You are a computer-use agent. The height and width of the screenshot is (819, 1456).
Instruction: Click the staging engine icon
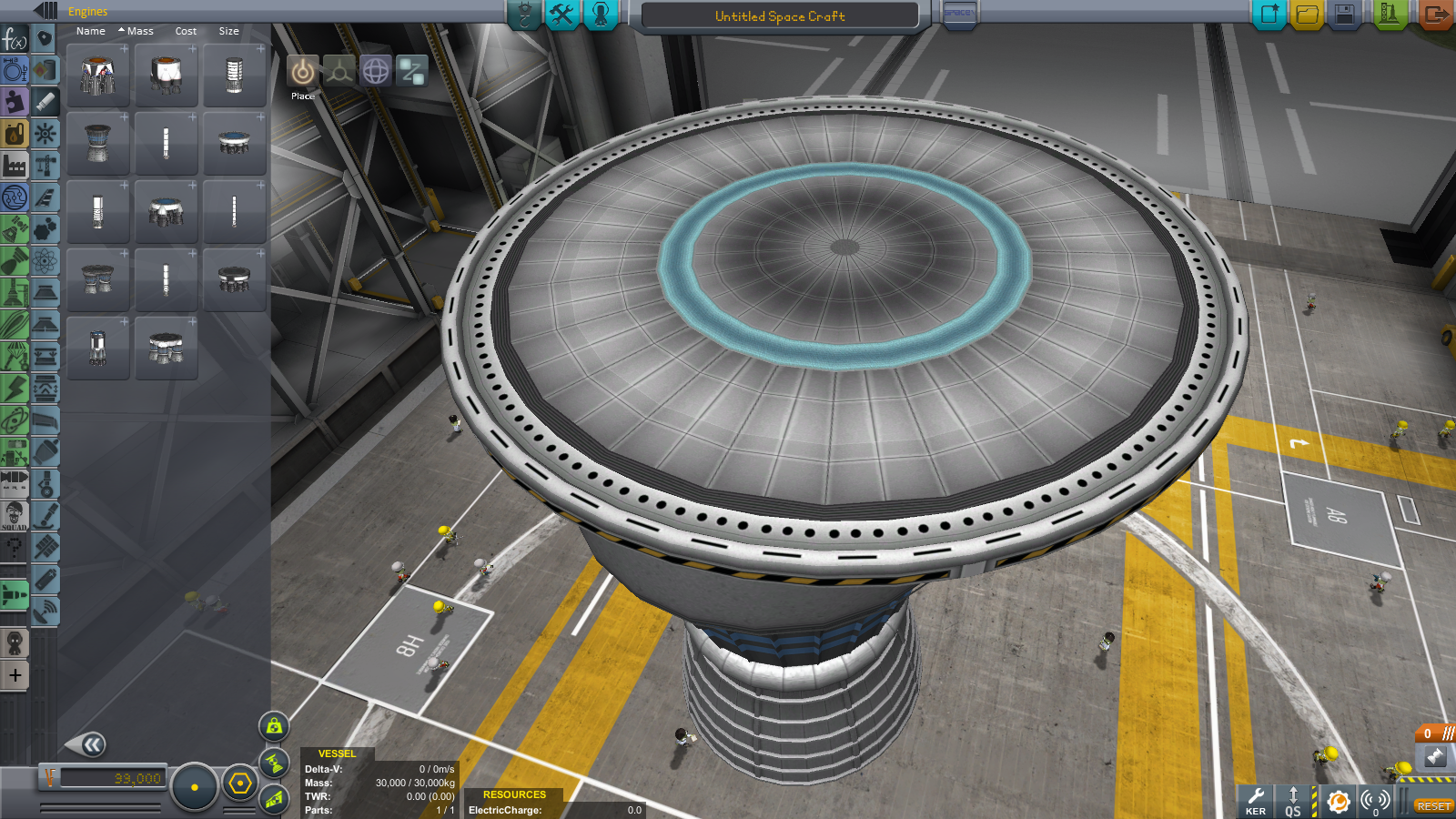click(1435, 756)
